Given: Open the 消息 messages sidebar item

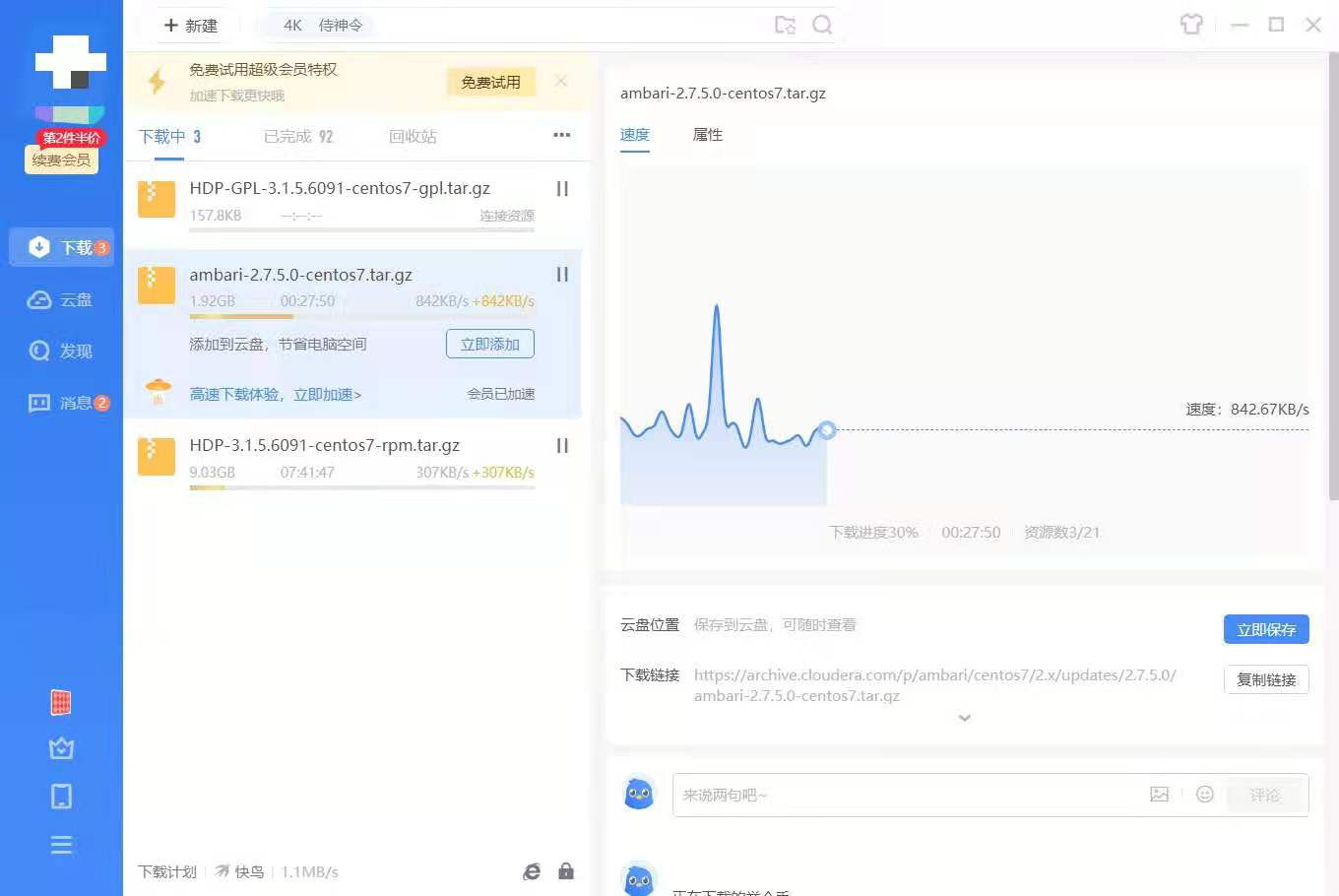Looking at the screenshot, I should click(x=68, y=403).
